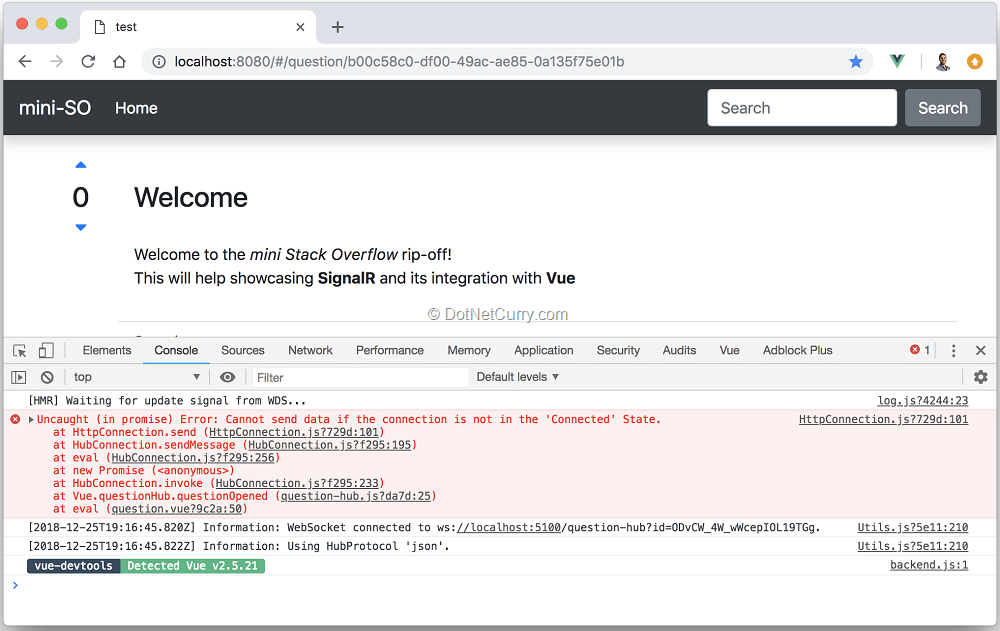This screenshot has width=1000, height=631.
Task: Close the 'test' browser tab
Action: coord(300,27)
